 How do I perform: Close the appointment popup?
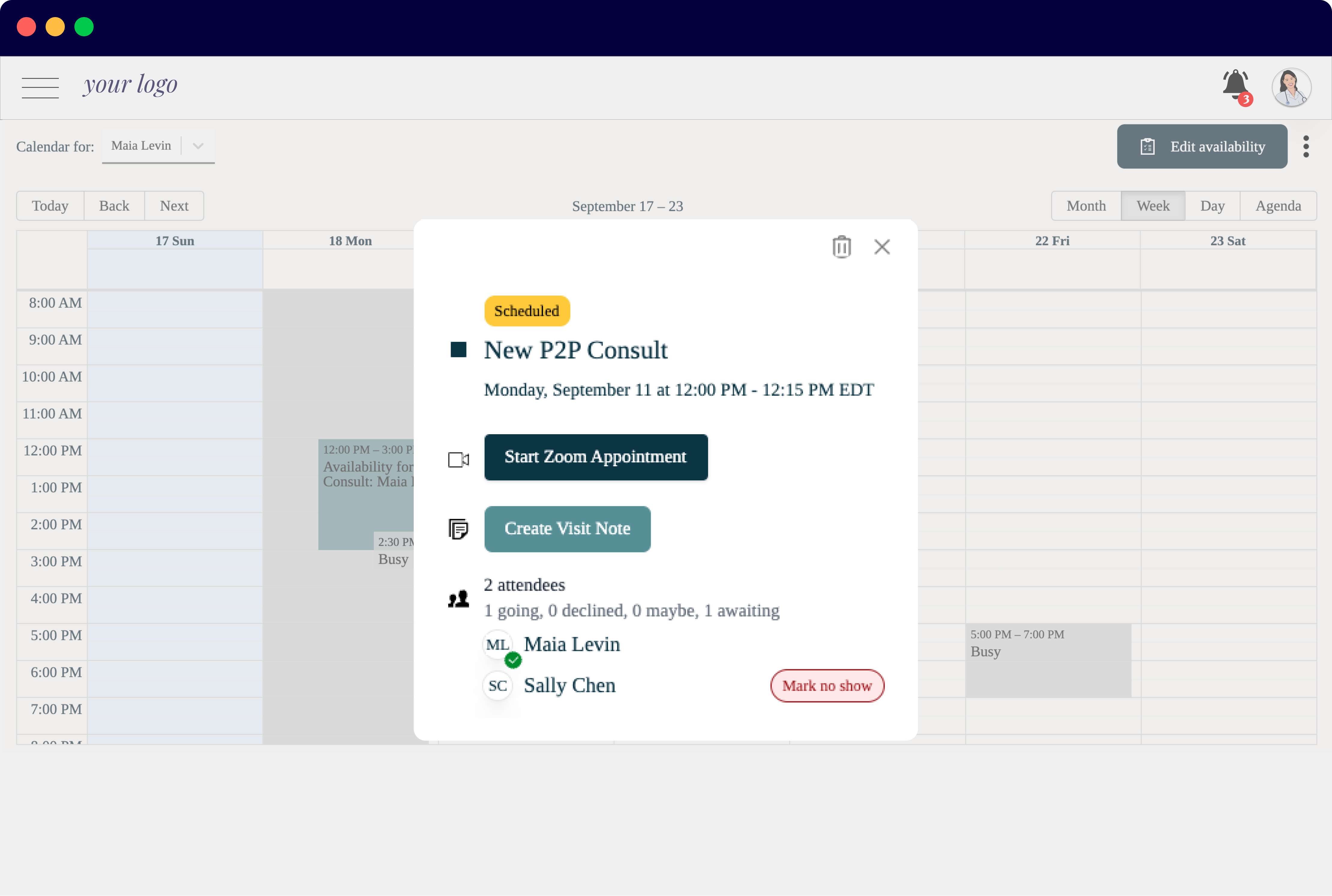[x=882, y=247]
